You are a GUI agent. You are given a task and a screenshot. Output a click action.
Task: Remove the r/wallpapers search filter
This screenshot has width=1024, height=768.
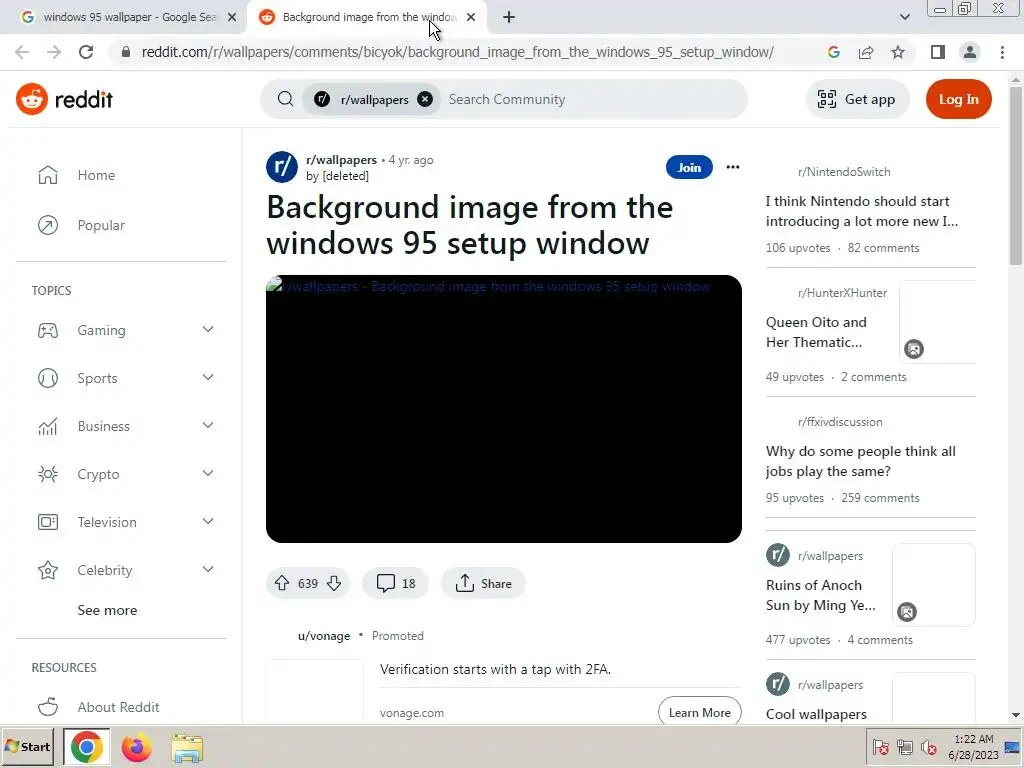click(424, 99)
